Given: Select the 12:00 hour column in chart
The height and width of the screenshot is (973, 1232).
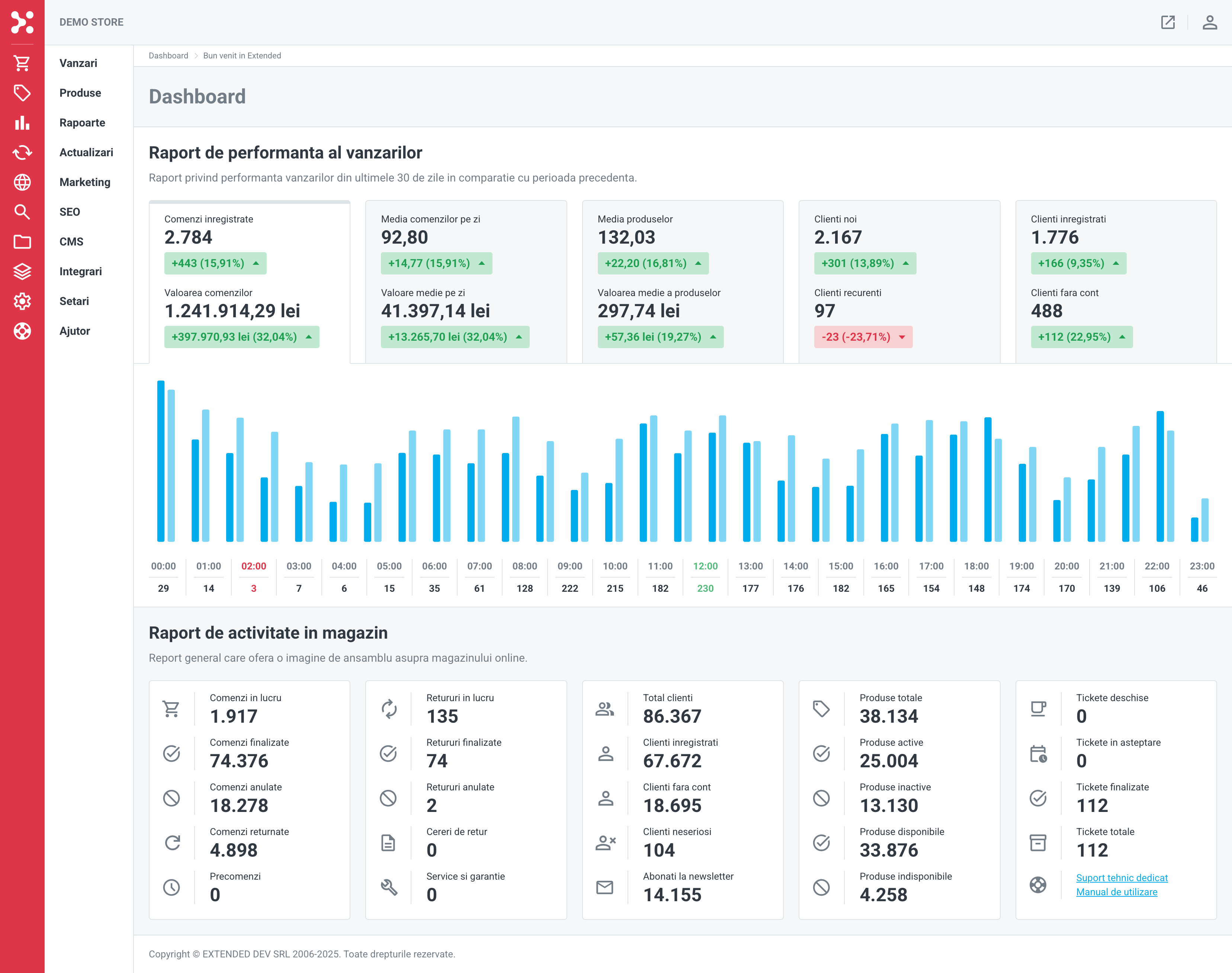Looking at the screenshot, I should tap(705, 577).
